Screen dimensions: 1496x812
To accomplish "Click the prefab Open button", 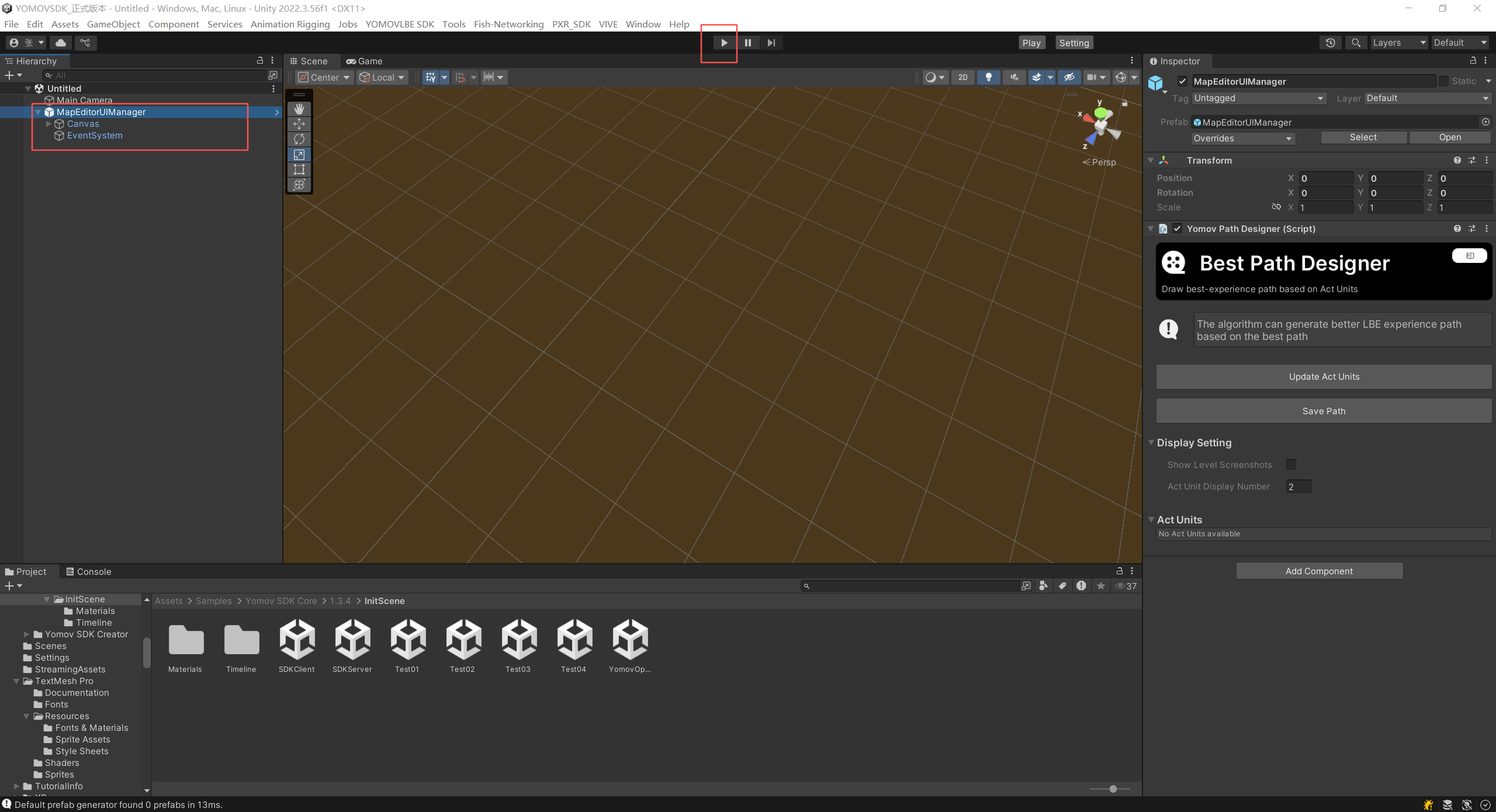I will click(x=1450, y=137).
